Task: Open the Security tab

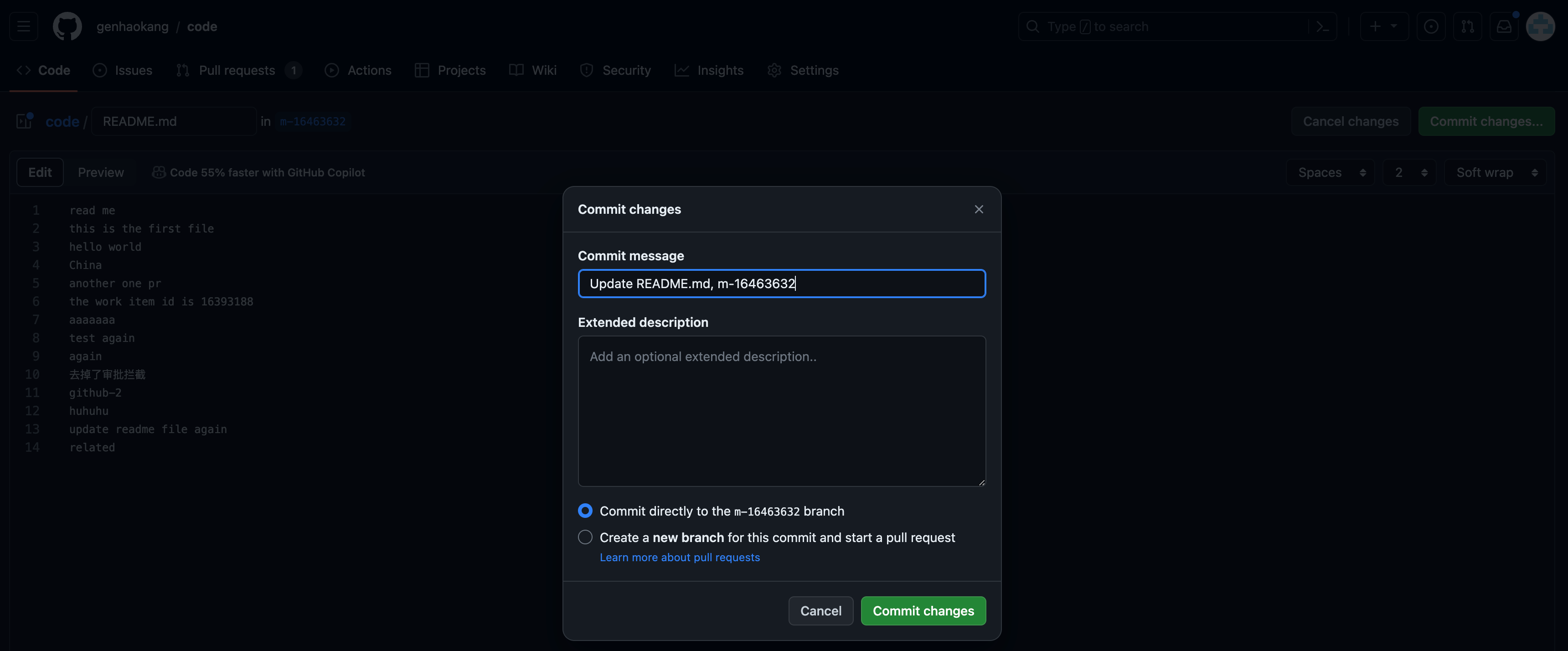Action: click(x=615, y=70)
